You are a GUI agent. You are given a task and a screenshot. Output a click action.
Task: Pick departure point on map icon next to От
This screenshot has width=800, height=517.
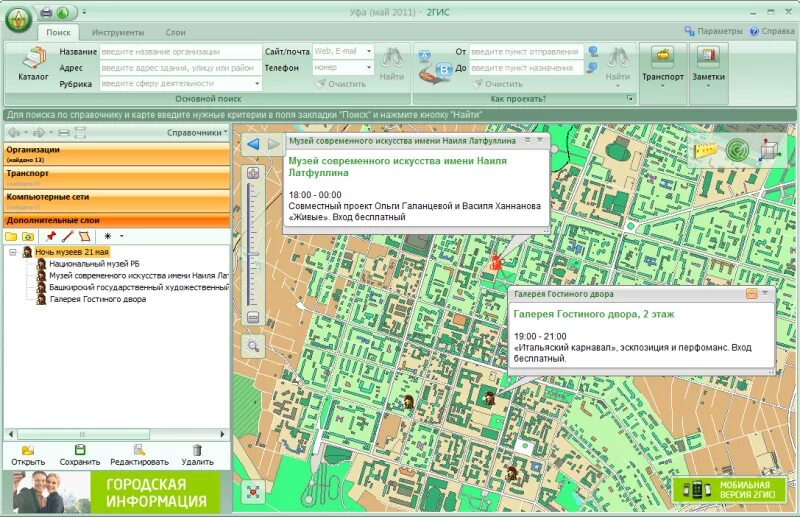(593, 52)
